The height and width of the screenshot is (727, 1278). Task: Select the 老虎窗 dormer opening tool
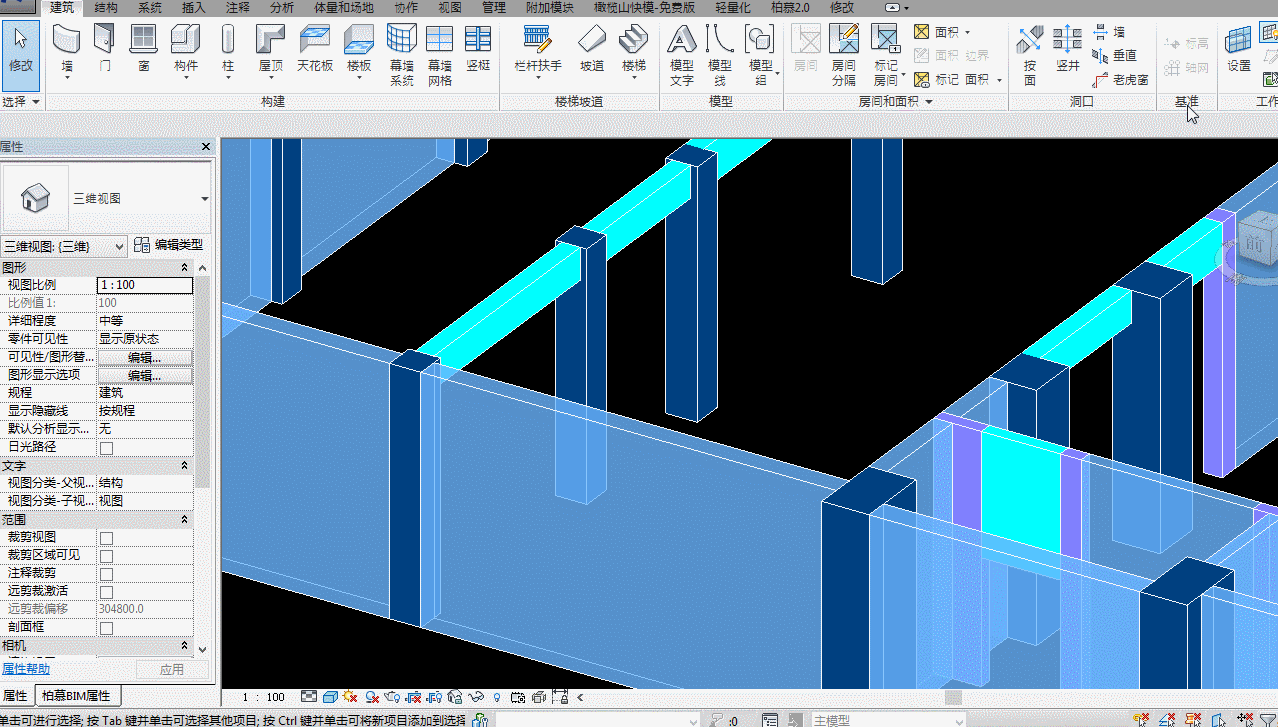click(1121, 79)
